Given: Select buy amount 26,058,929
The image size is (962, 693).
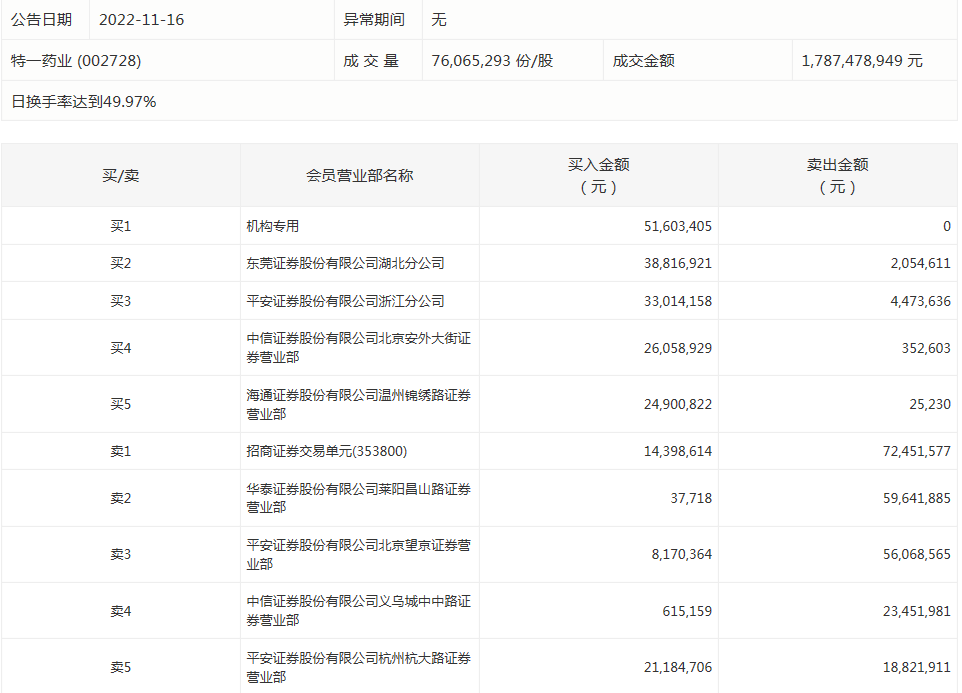Looking at the screenshot, I should coord(677,348).
